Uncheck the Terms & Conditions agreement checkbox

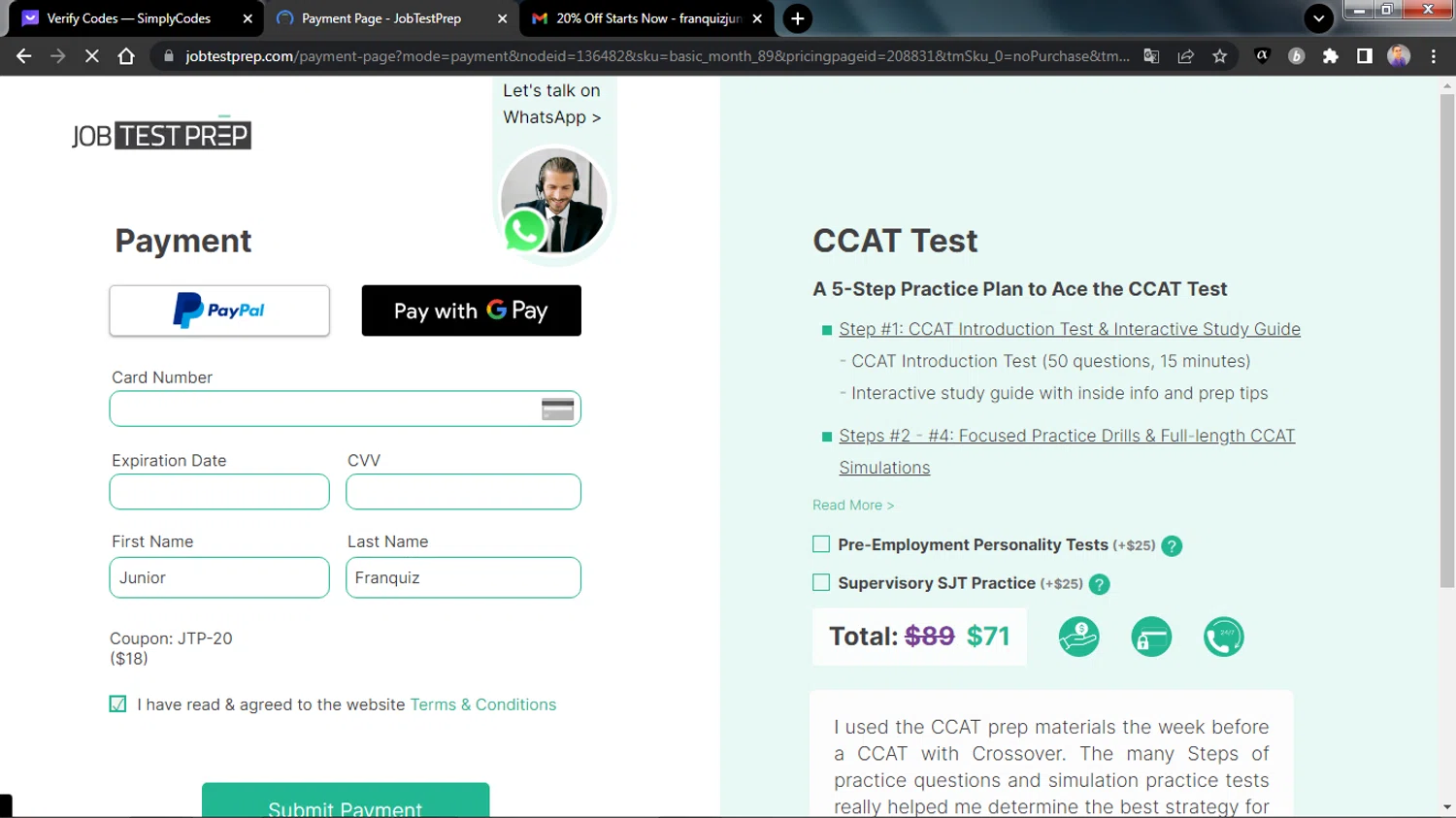(x=117, y=704)
